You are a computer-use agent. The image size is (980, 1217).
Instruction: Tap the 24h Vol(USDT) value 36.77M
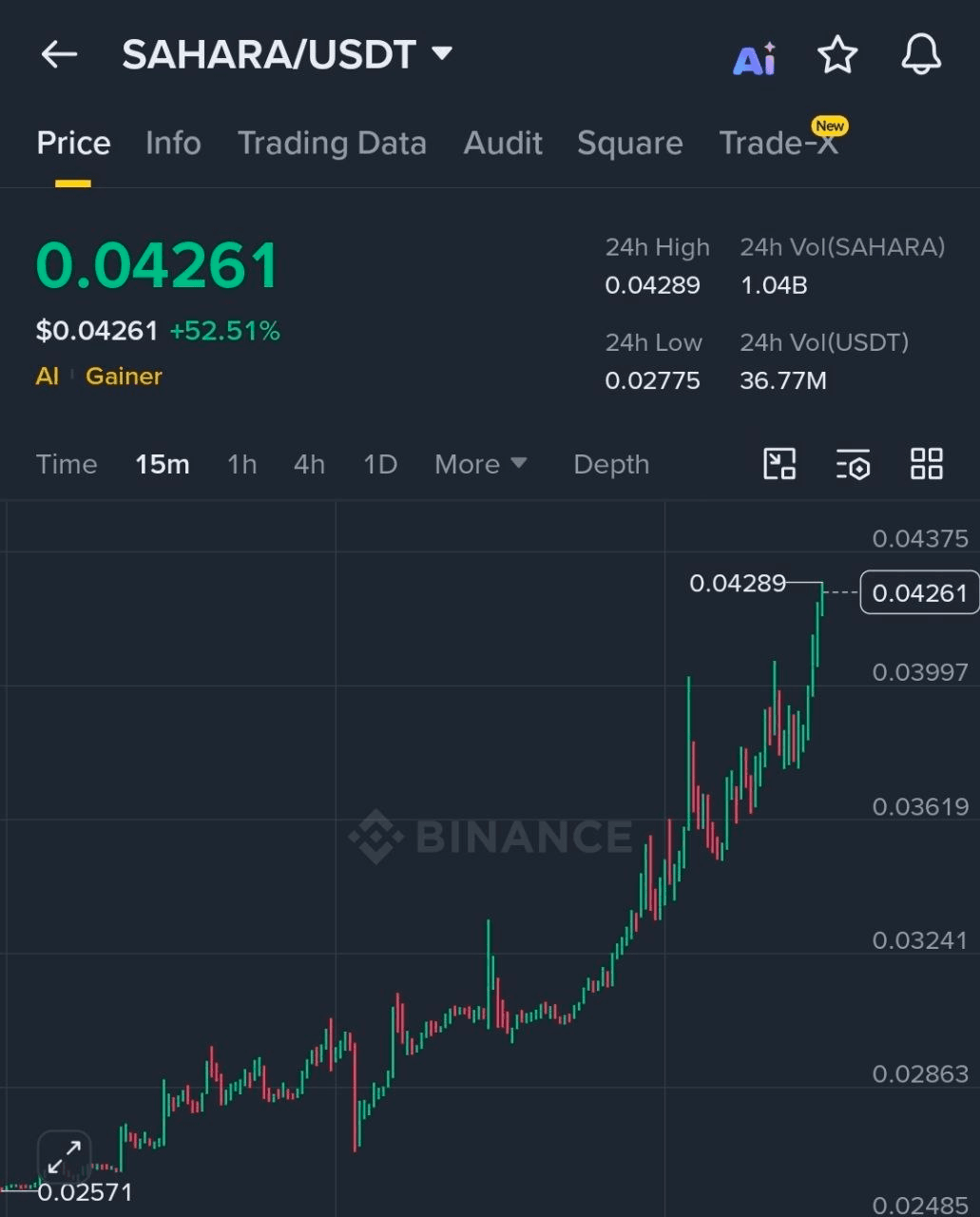783,380
